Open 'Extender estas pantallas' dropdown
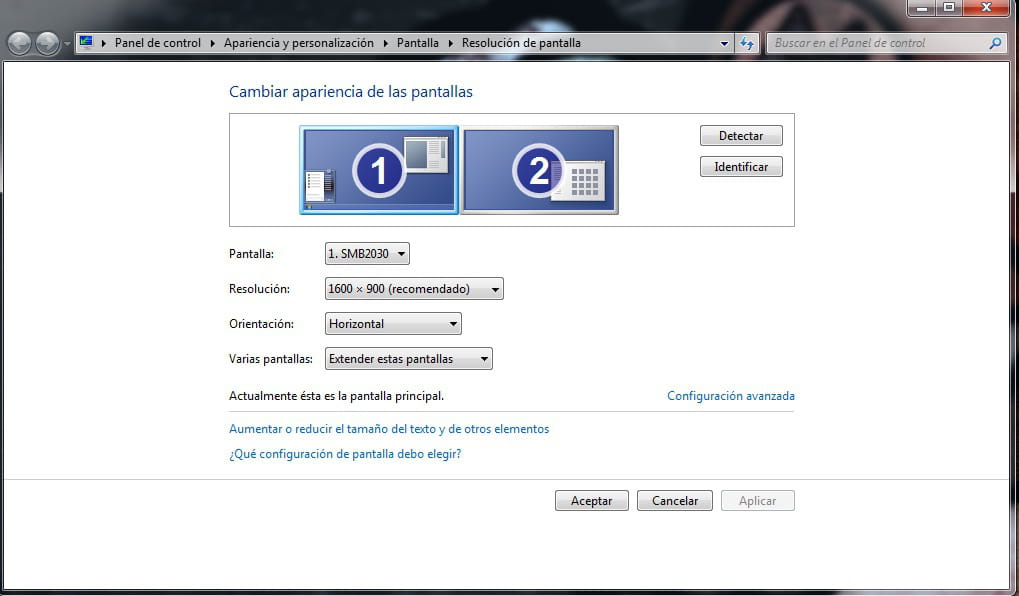 pyautogui.click(x=409, y=359)
